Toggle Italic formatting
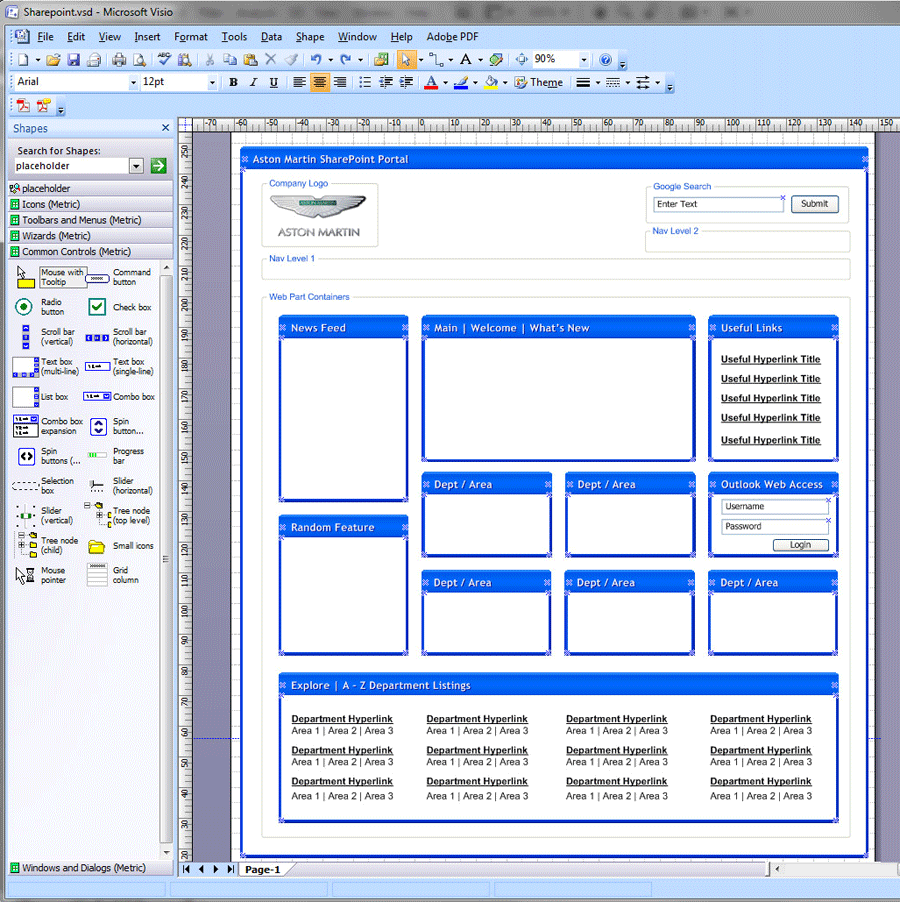Screen dimensions: 900x902 click(x=253, y=83)
